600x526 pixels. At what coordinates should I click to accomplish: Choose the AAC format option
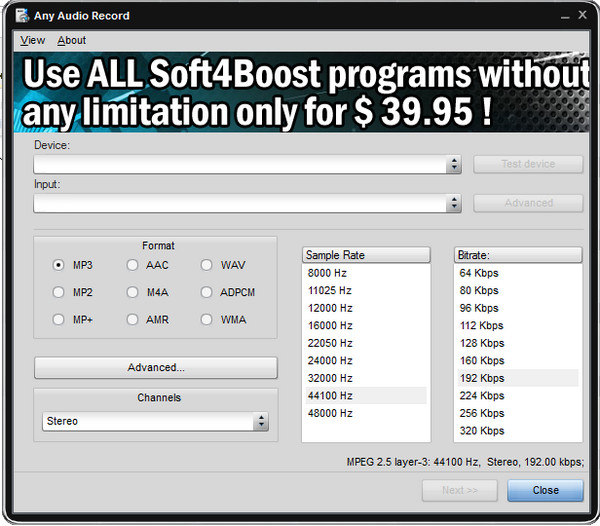[133, 266]
